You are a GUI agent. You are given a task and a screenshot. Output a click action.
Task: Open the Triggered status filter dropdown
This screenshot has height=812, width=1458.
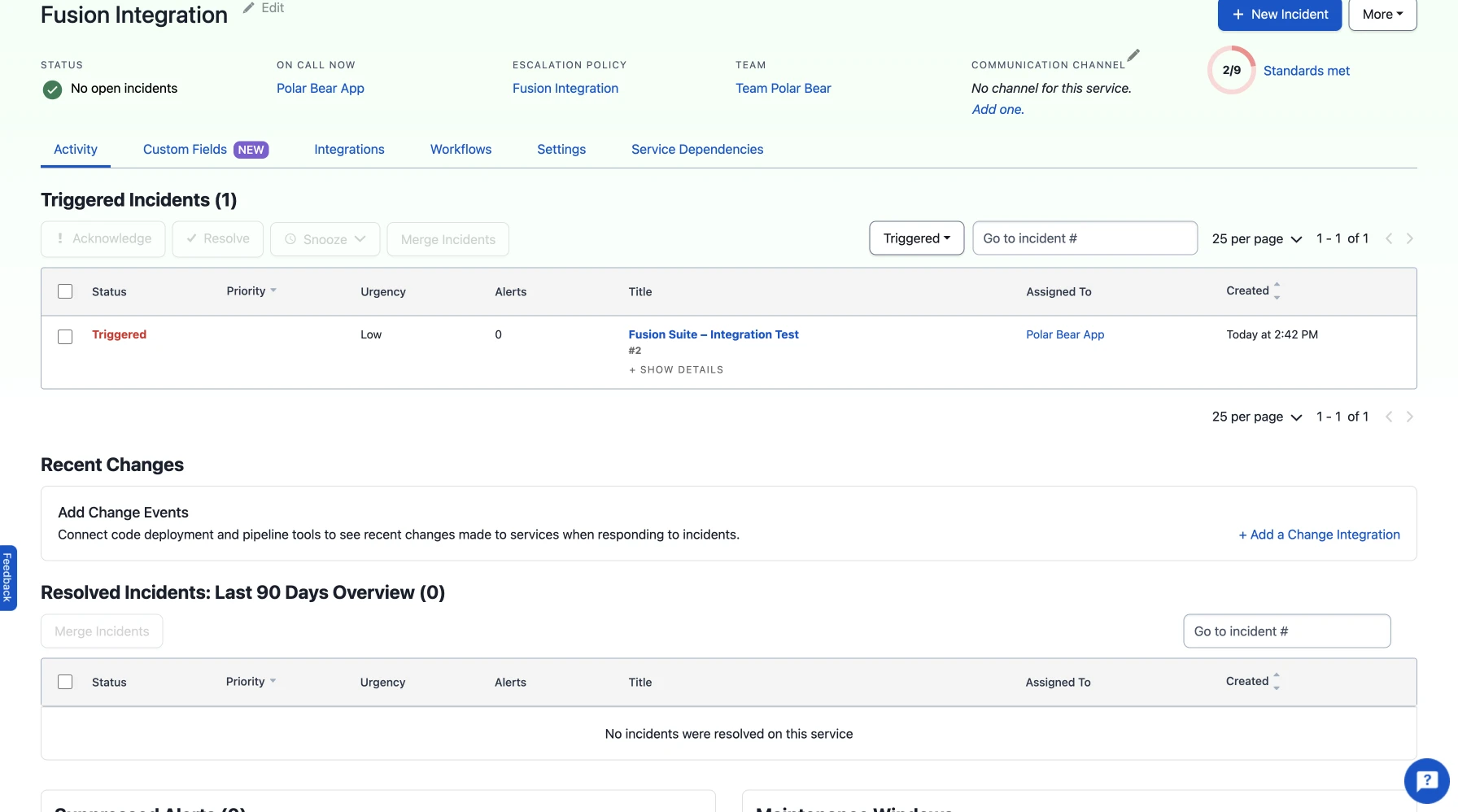click(916, 238)
